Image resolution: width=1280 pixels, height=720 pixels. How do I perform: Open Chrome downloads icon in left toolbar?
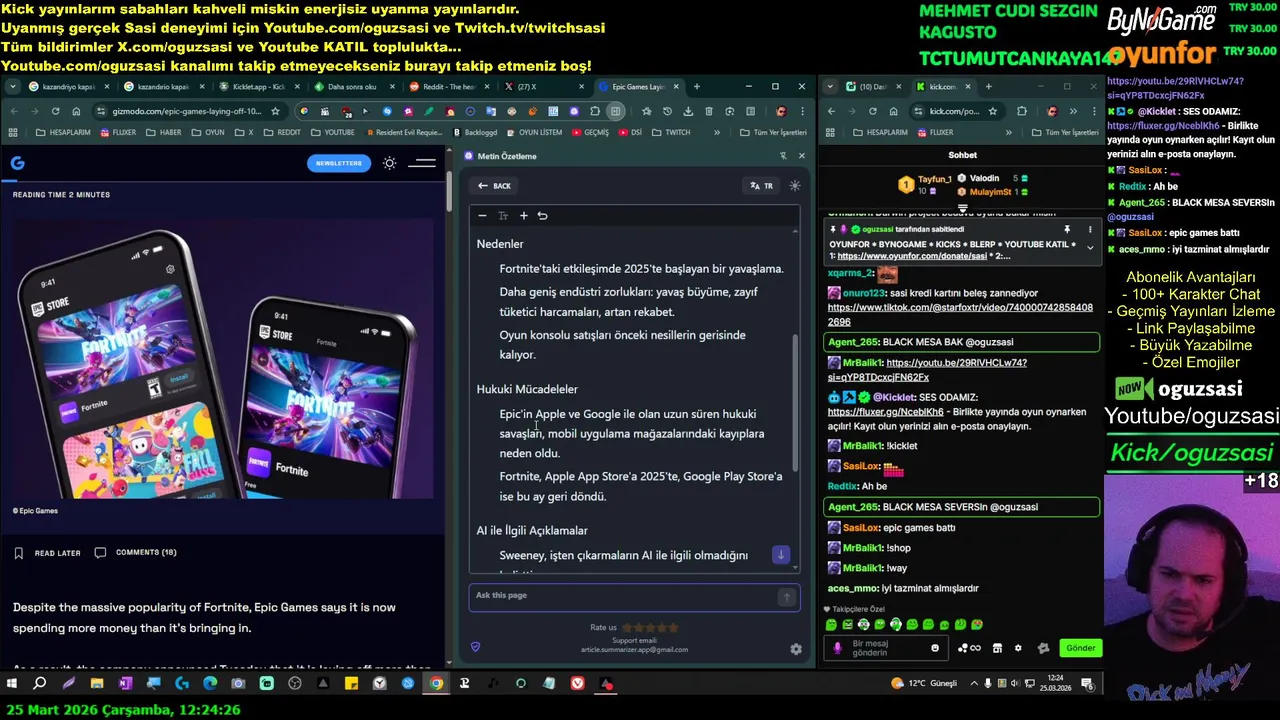click(687, 111)
